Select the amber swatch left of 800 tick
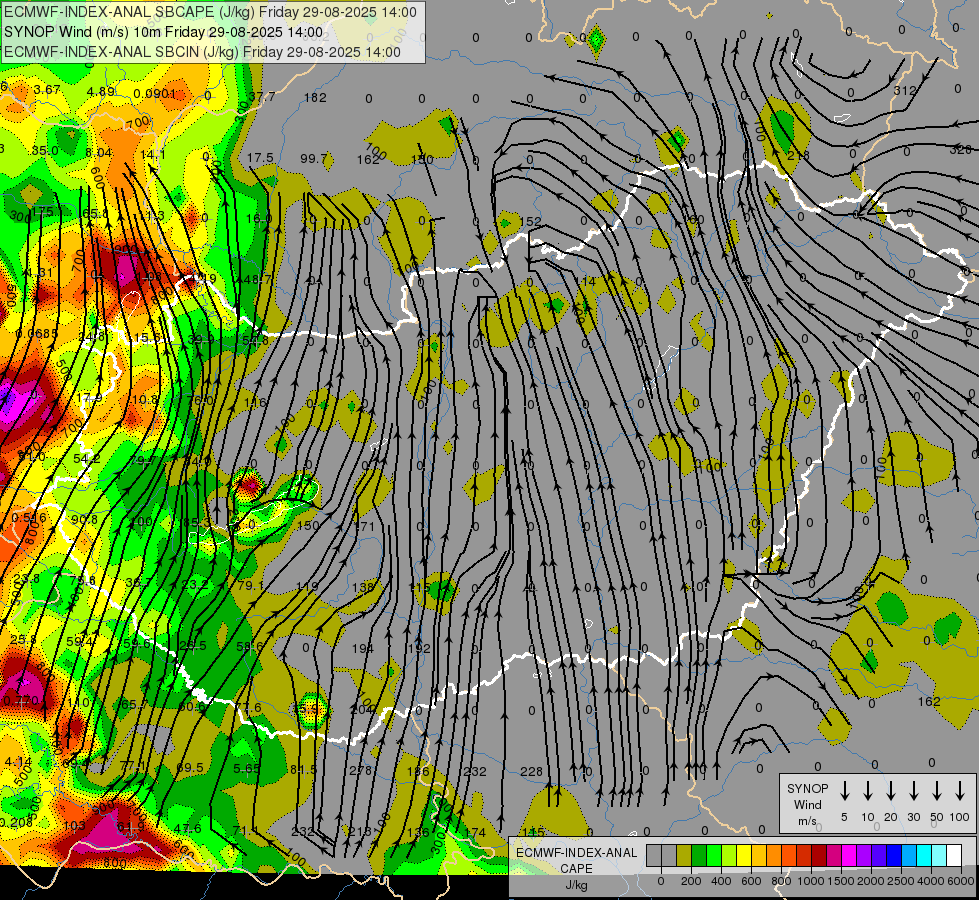The image size is (979, 900). (x=774, y=855)
